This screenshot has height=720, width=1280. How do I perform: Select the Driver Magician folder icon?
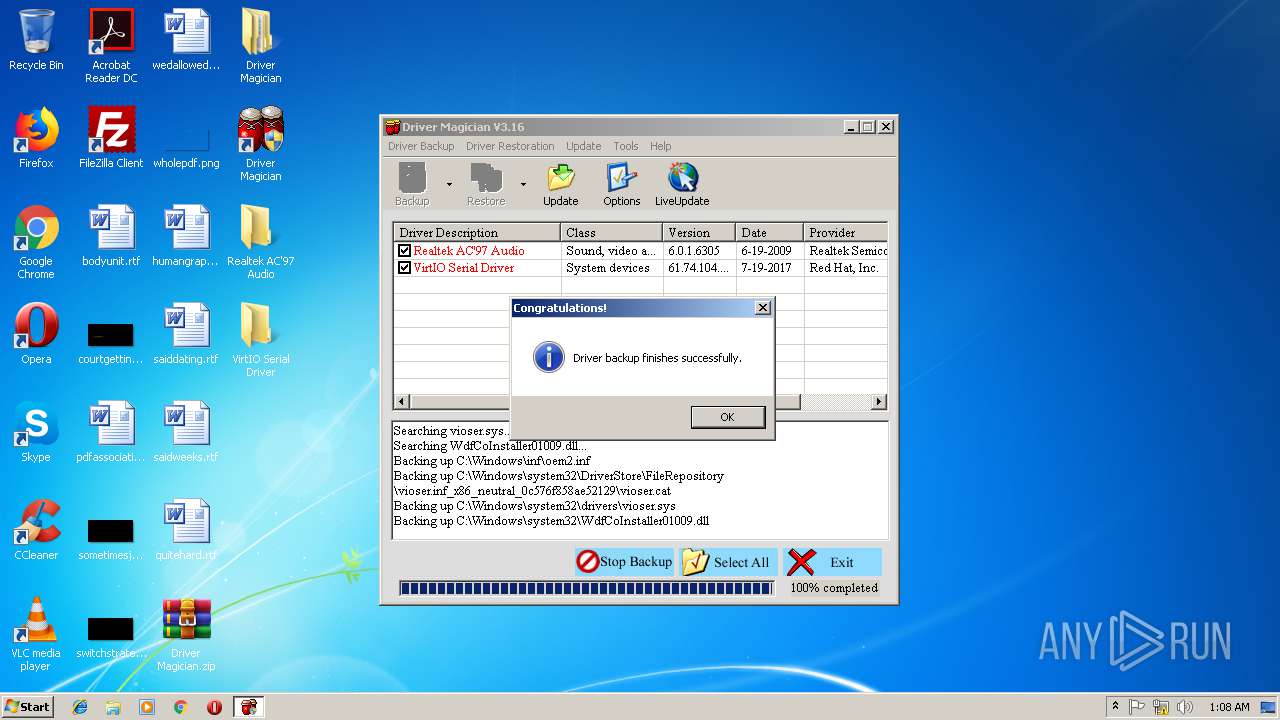point(260,46)
